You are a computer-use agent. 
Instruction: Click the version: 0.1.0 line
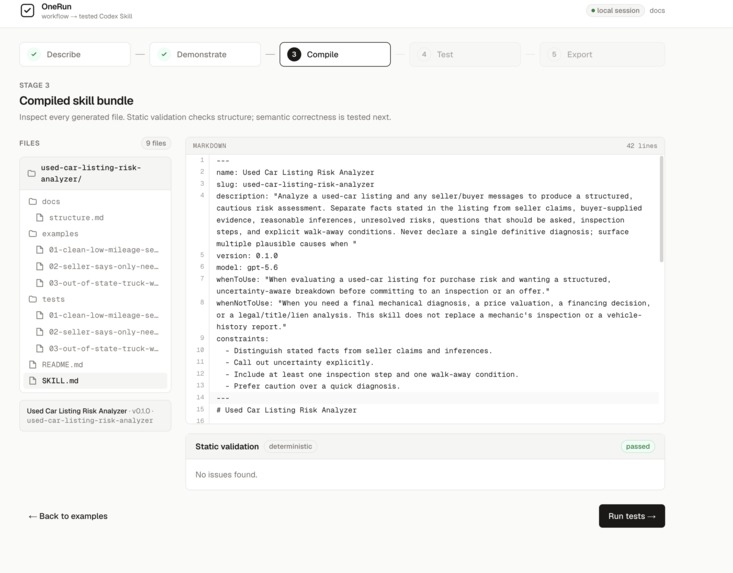pyautogui.click(x=247, y=256)
